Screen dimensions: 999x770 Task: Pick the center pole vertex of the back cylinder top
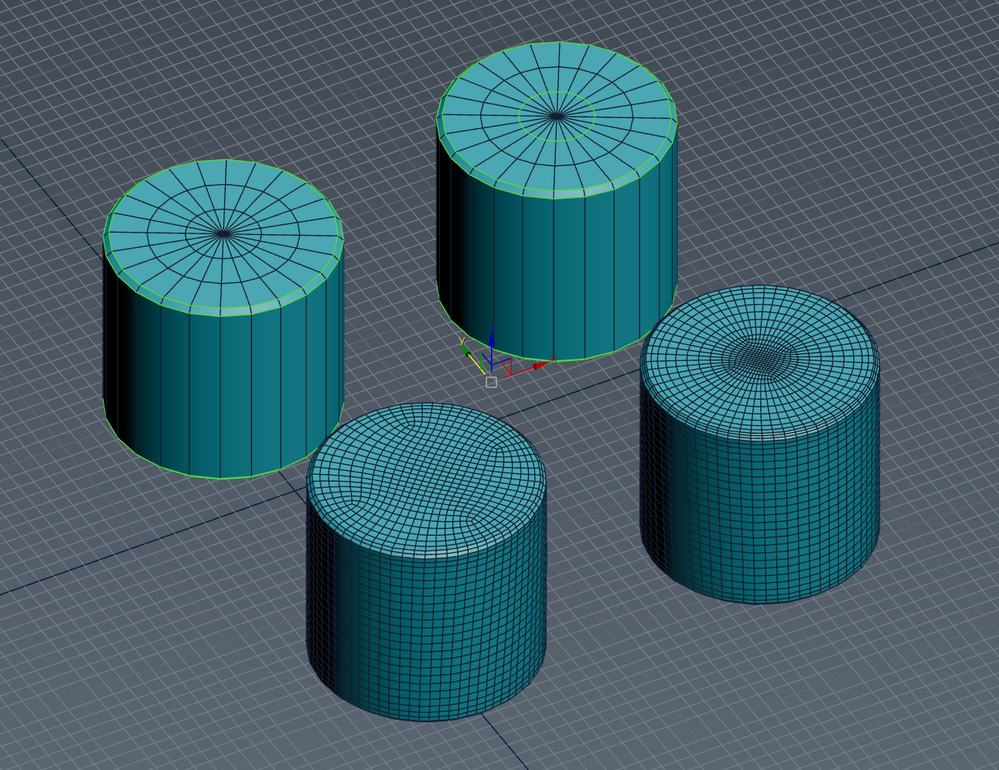(557, 116)
